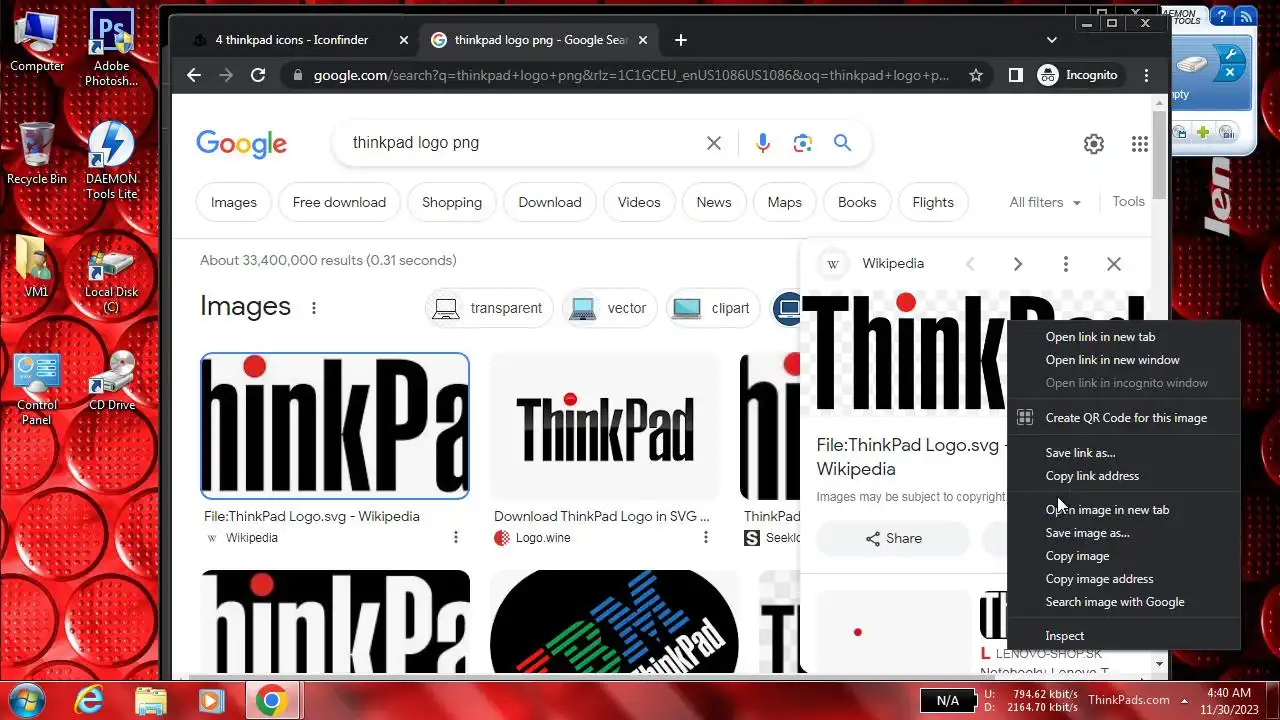Choose the vector image suggestion
This screenshot has width=1280, height=720.
click(x=609, y=308)
